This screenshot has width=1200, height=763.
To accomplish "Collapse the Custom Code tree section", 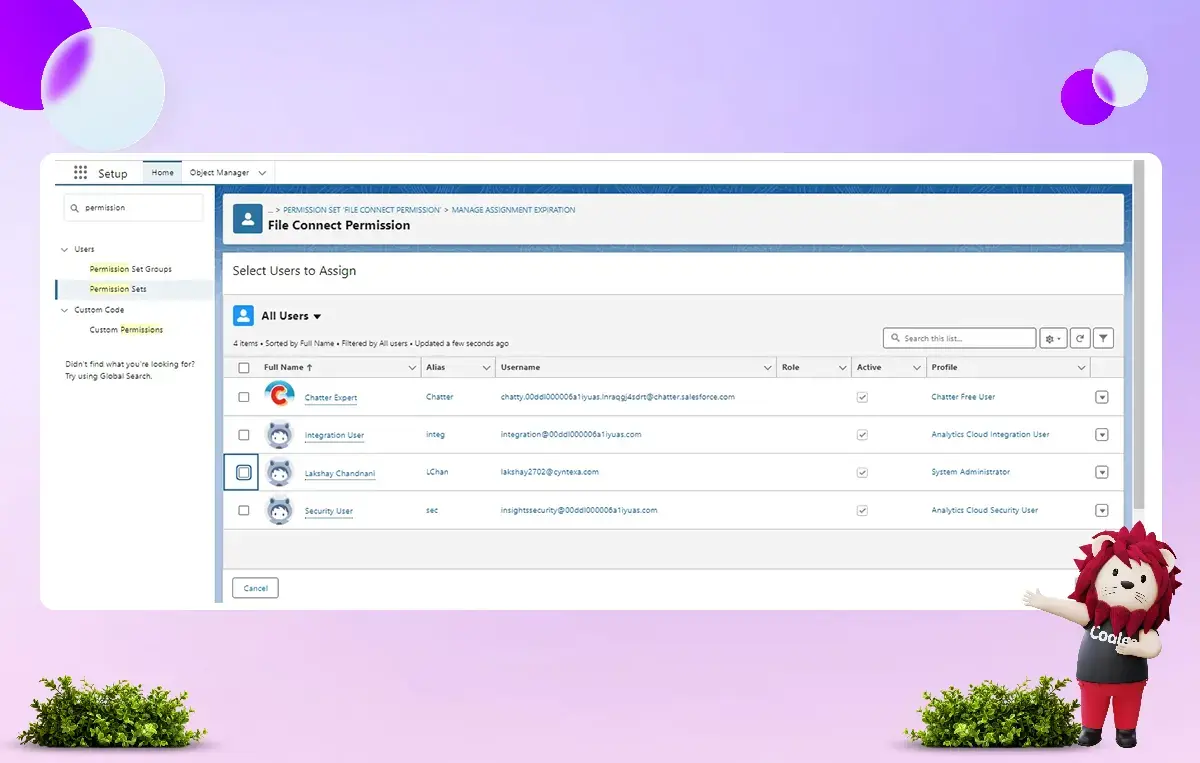I will pos(65,310).
